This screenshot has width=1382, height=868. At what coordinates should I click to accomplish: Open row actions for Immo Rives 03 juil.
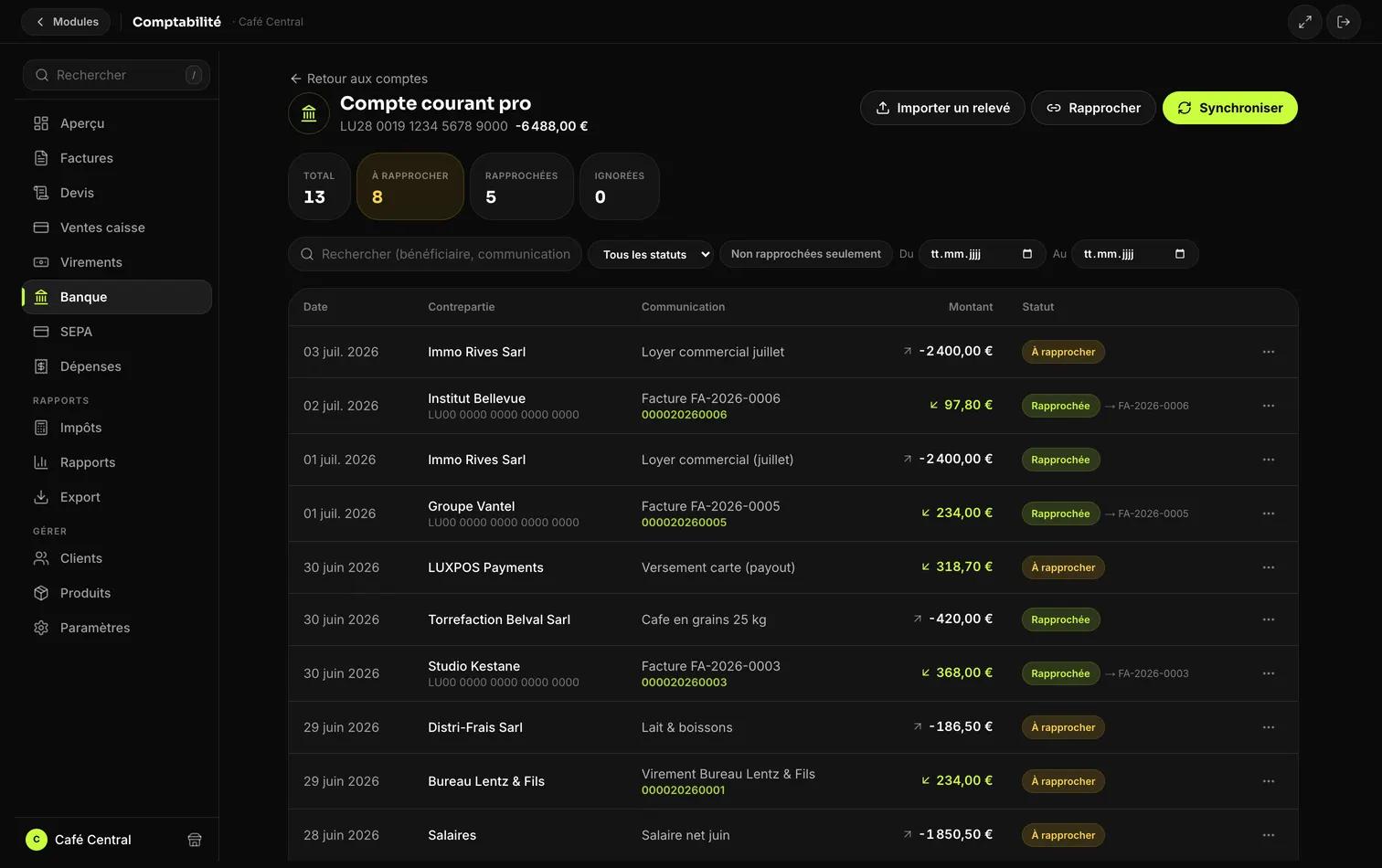[1269, 352]
